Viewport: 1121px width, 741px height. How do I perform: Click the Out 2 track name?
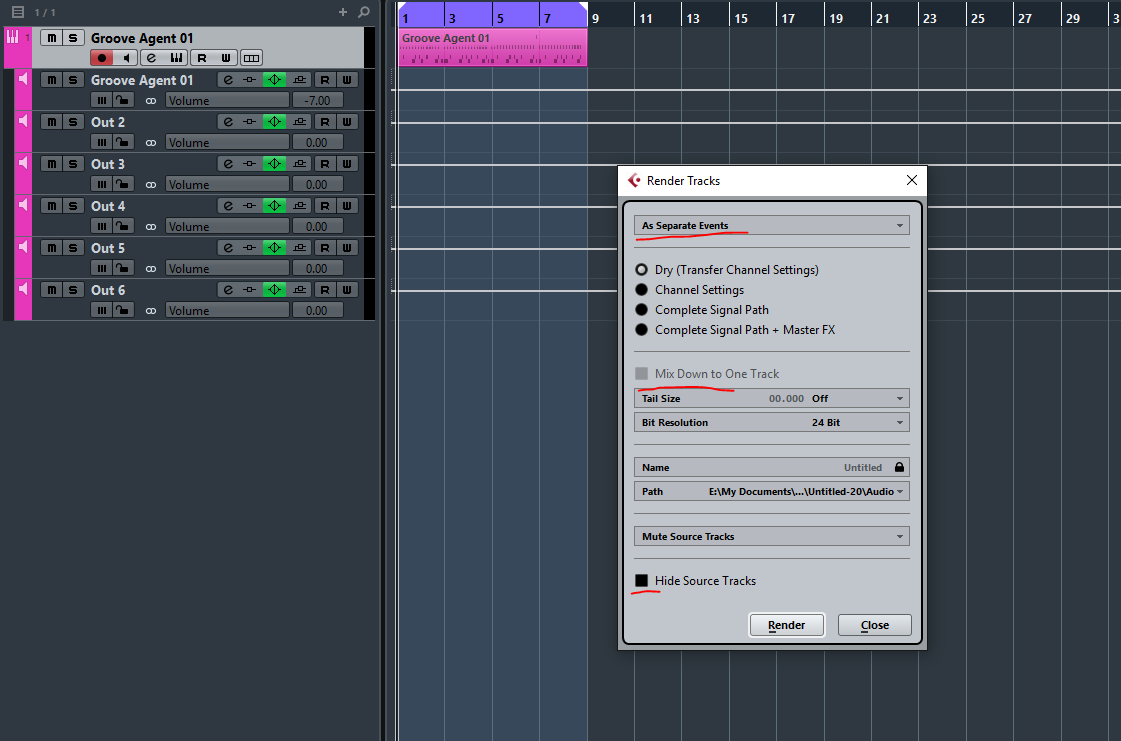click(x=108, y=122)
